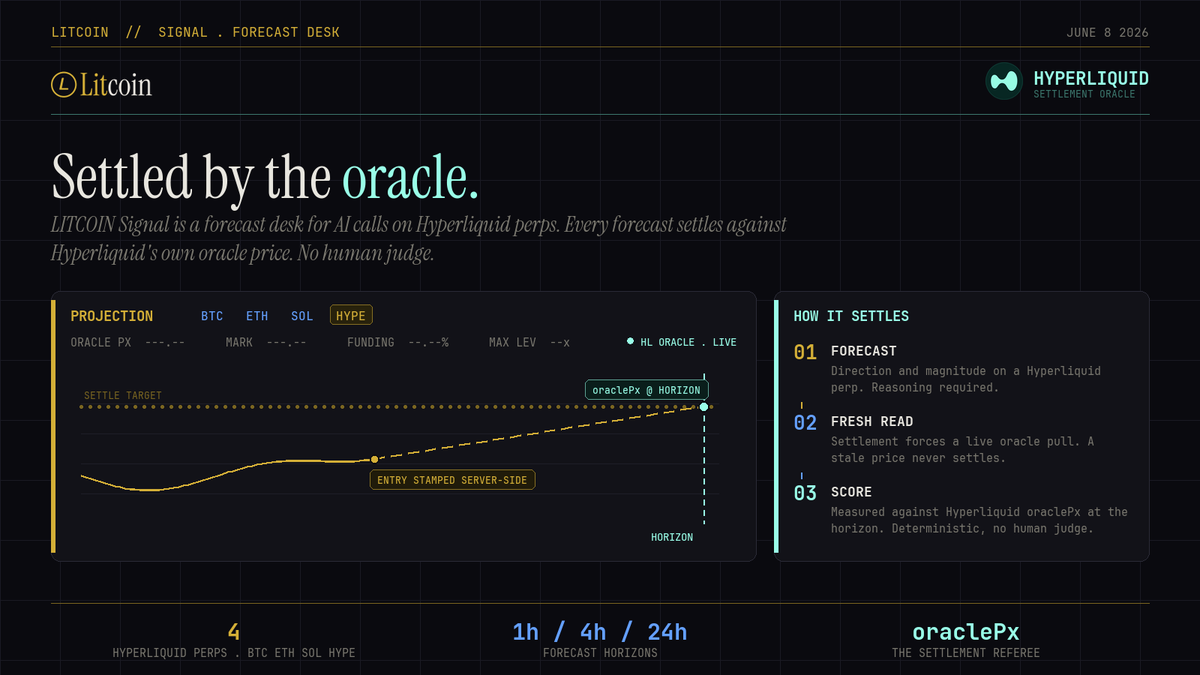Click the entry point marker on the chart
Image resolution: width=1200 pixels, height=675 pixels.
pyautogui.click(x=374, y=459)
